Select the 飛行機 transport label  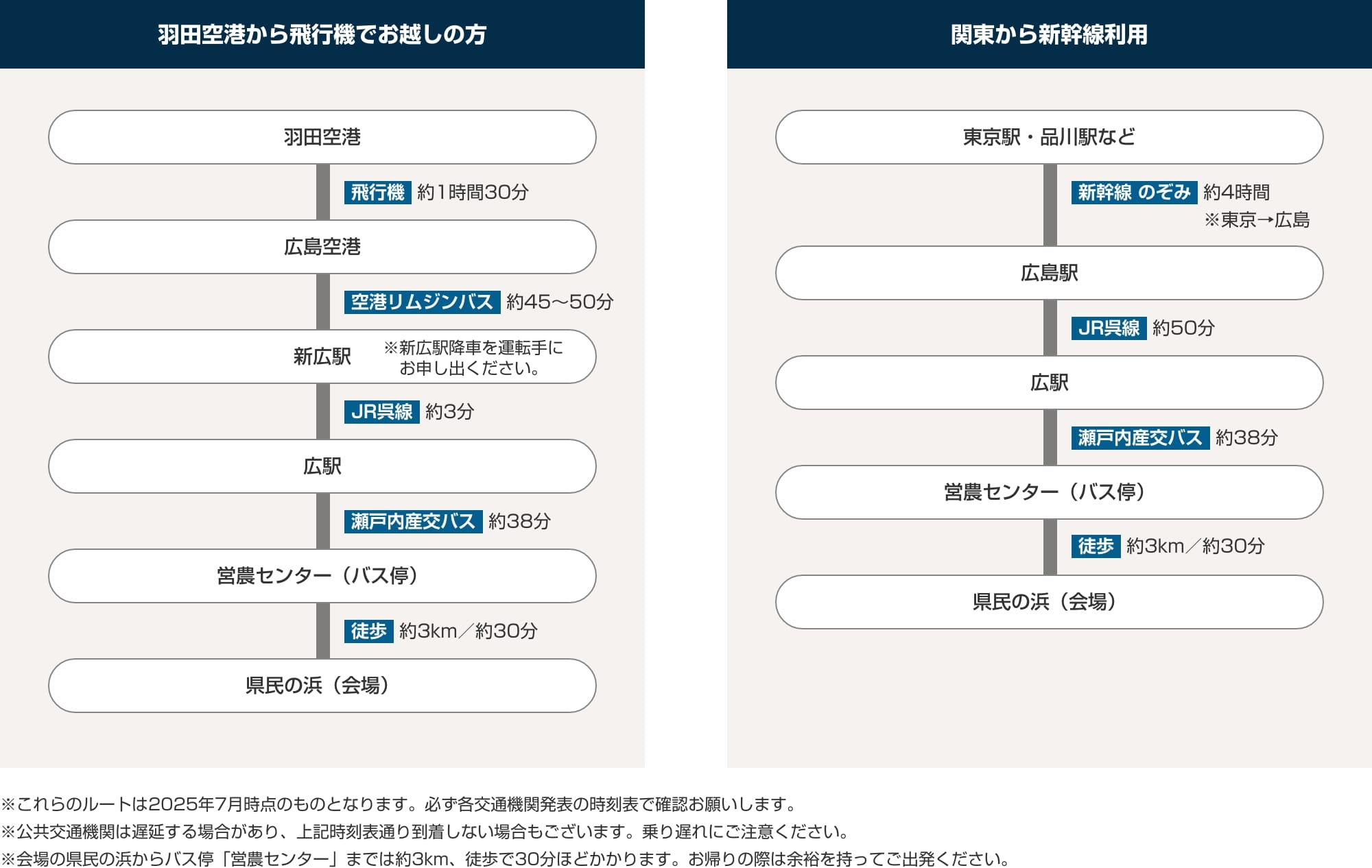point(377,192)
